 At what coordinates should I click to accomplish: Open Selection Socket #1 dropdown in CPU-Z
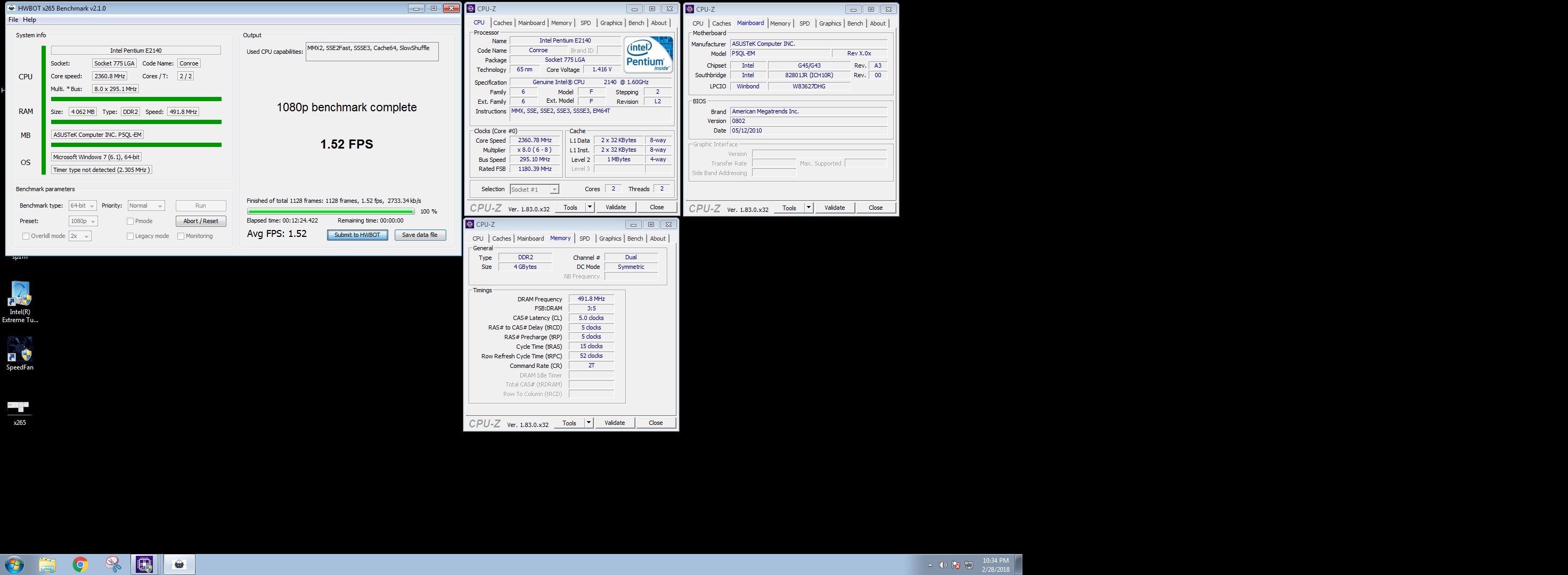[x=534, y=189]
